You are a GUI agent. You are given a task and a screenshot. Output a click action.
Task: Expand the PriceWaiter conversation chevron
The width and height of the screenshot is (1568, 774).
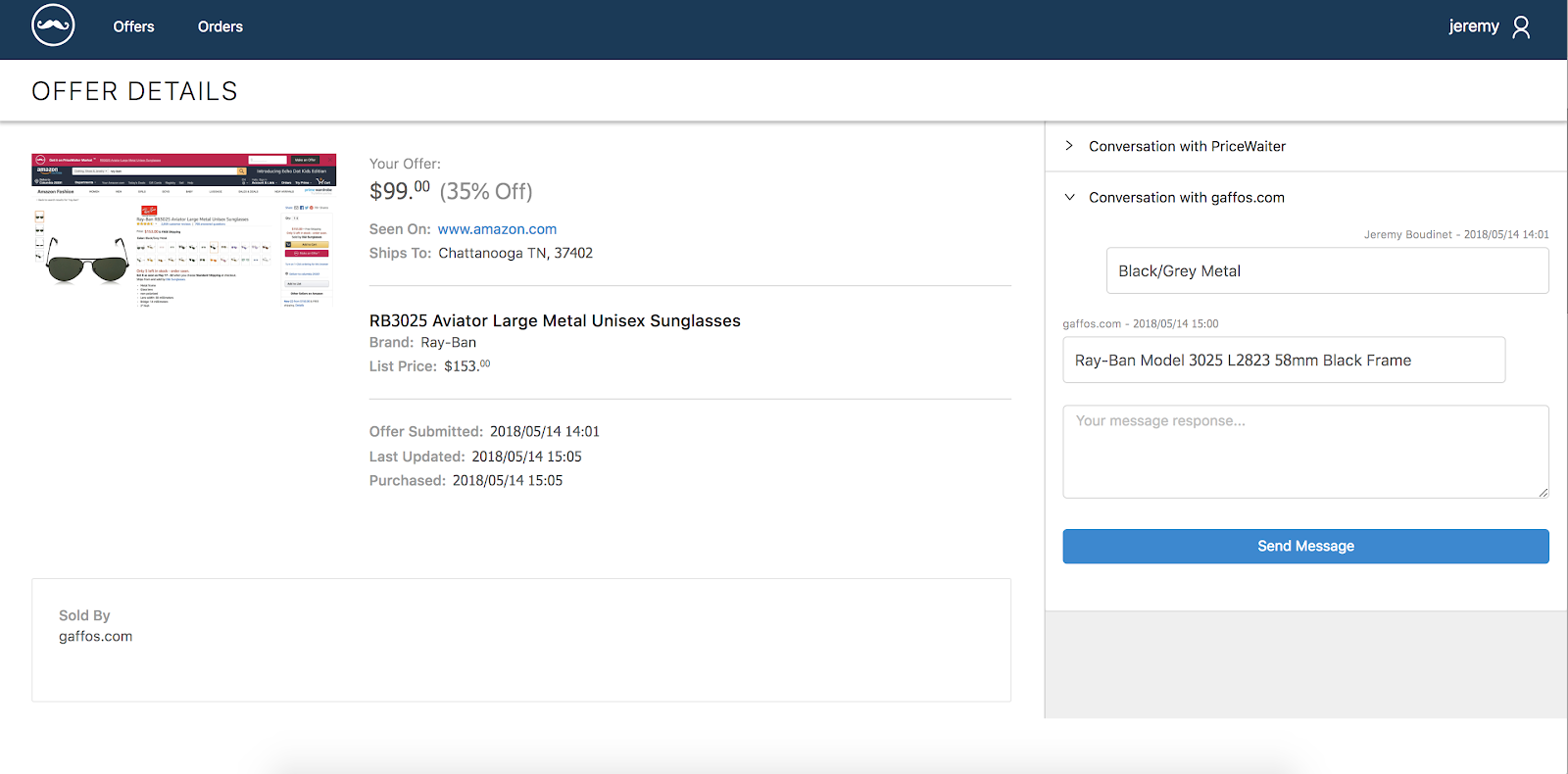click(x=1069, y=146)
